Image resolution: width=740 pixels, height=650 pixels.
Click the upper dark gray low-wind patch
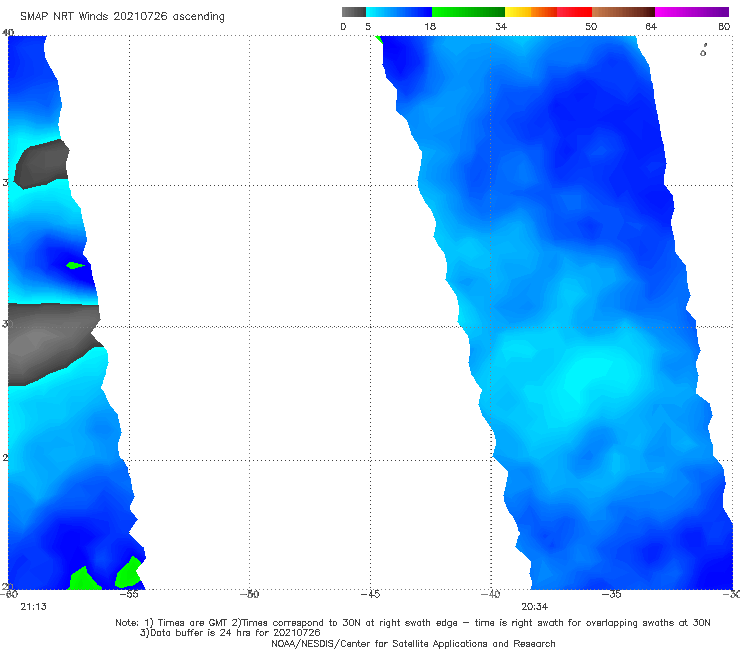[42, 164]
